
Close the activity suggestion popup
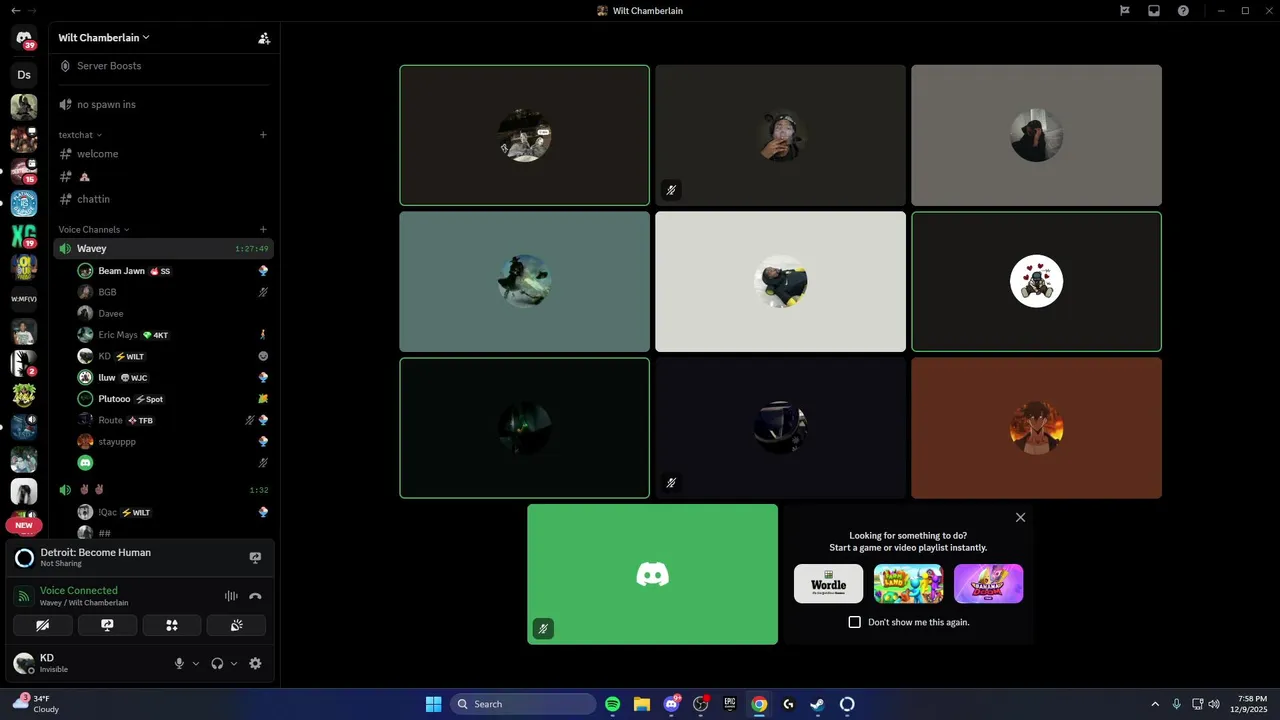(x=1020, y=518)
